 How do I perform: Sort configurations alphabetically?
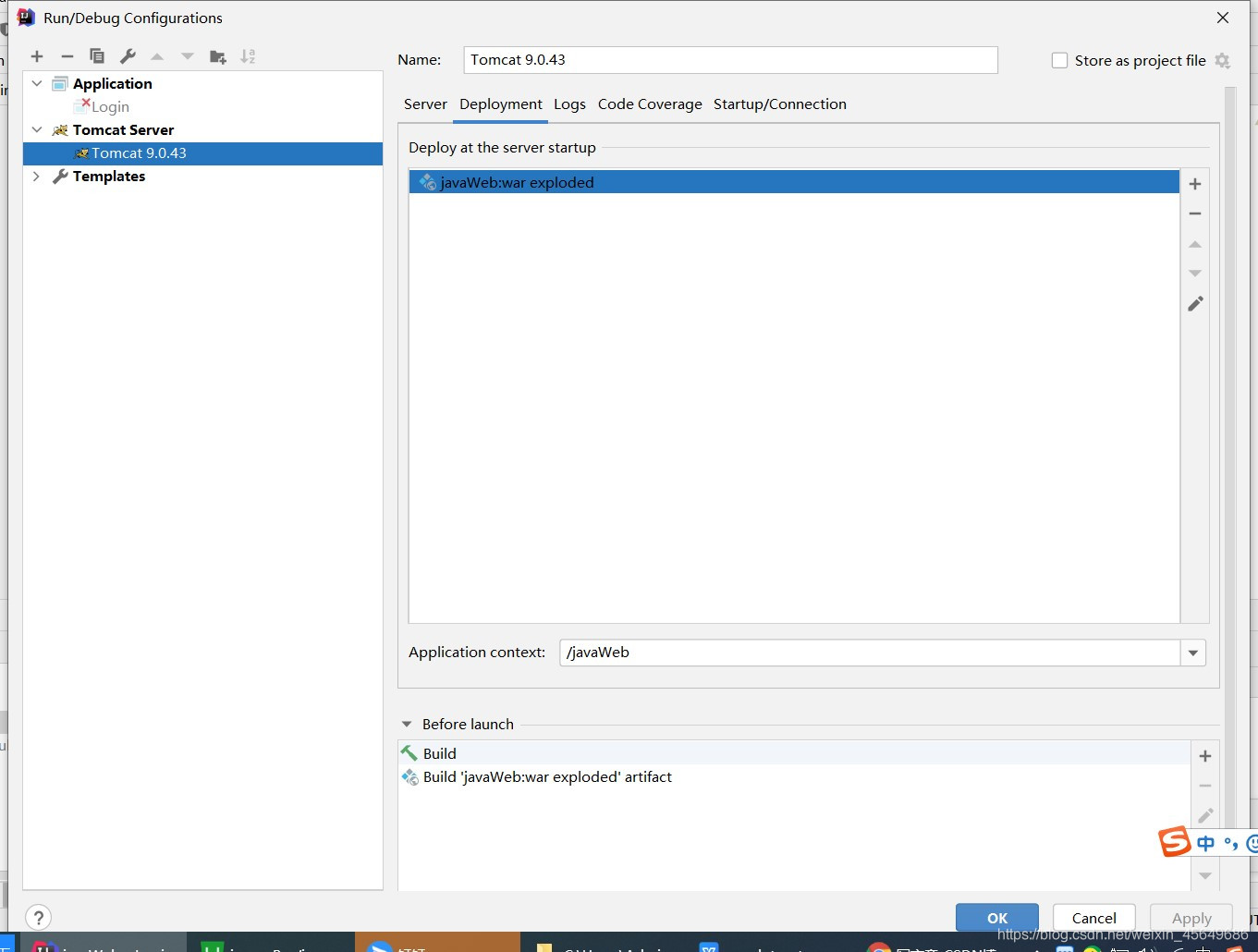pos(248,56)
